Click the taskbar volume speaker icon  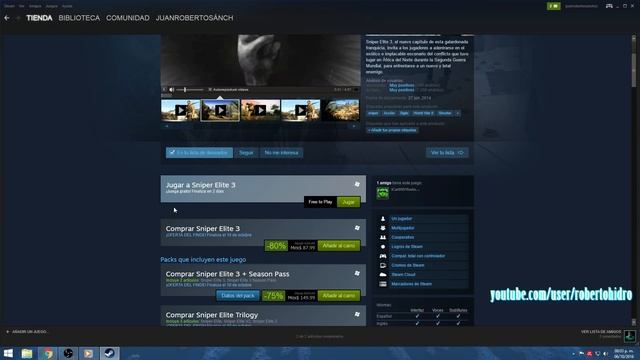coord(605,353)
